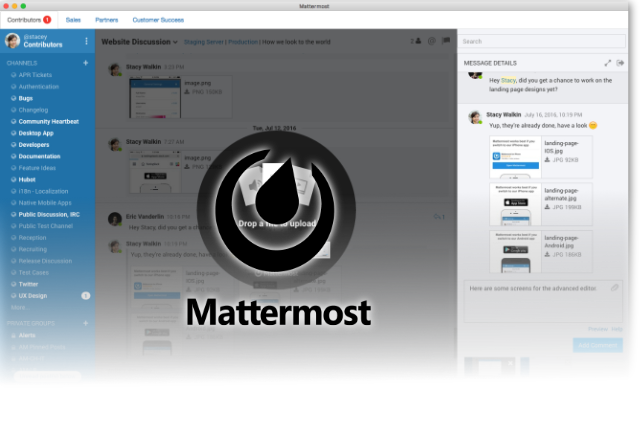Click Eric Vanderlin's avatar in the channel
Image resolution: width=640 pixels, height=422 pixels.
(115, 219)
